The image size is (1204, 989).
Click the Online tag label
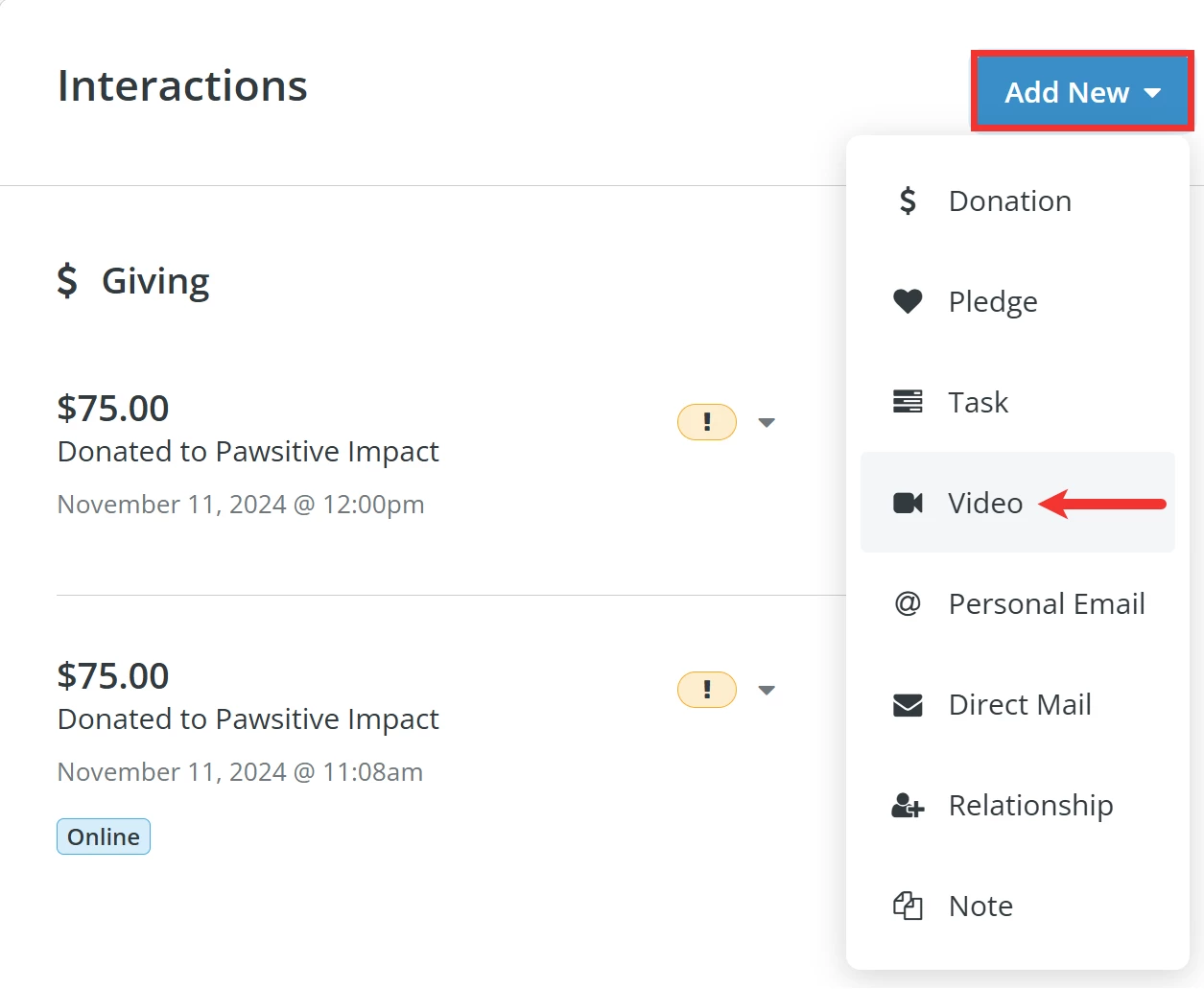104,836
